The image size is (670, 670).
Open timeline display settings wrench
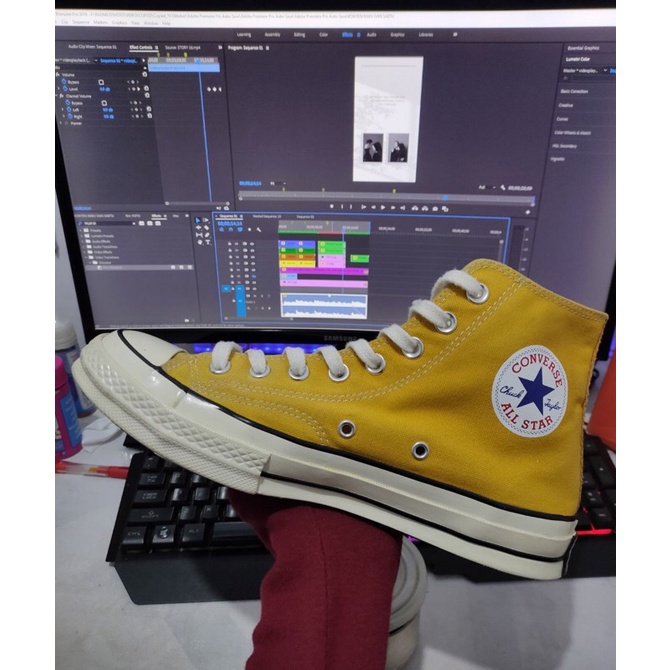(259, 230)
